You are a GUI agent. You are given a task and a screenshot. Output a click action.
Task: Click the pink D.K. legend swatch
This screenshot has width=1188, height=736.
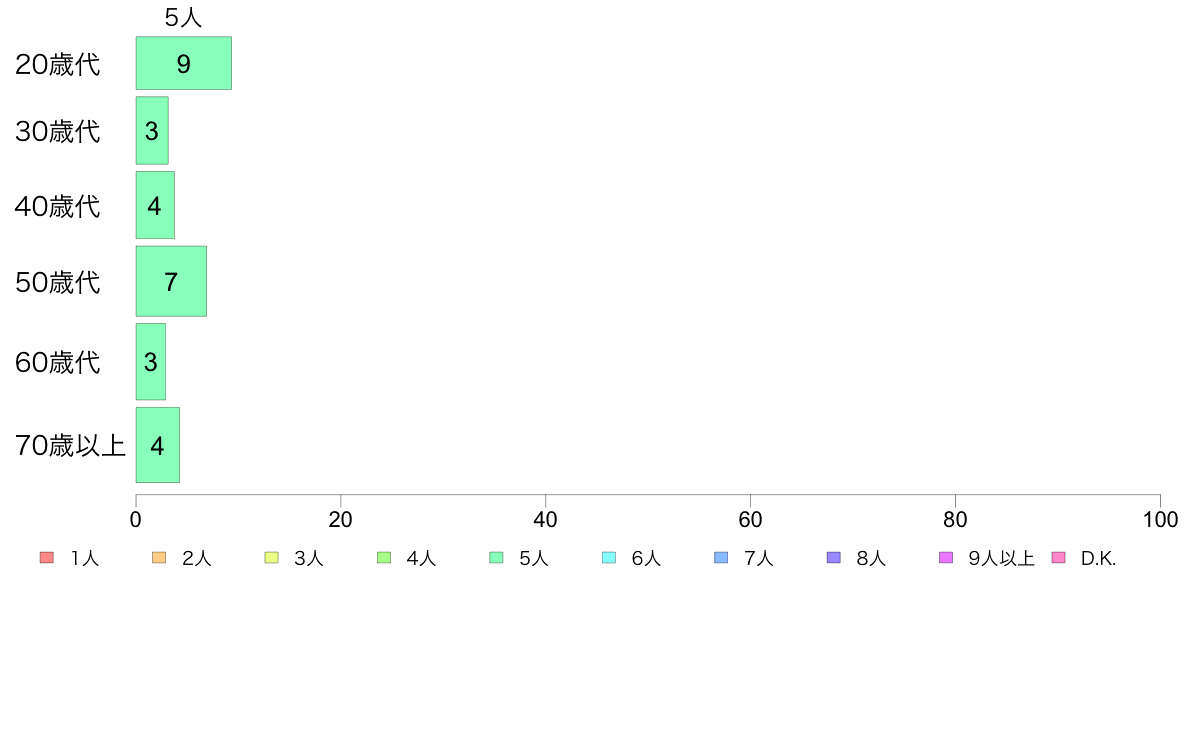[x=1058, y=558]
